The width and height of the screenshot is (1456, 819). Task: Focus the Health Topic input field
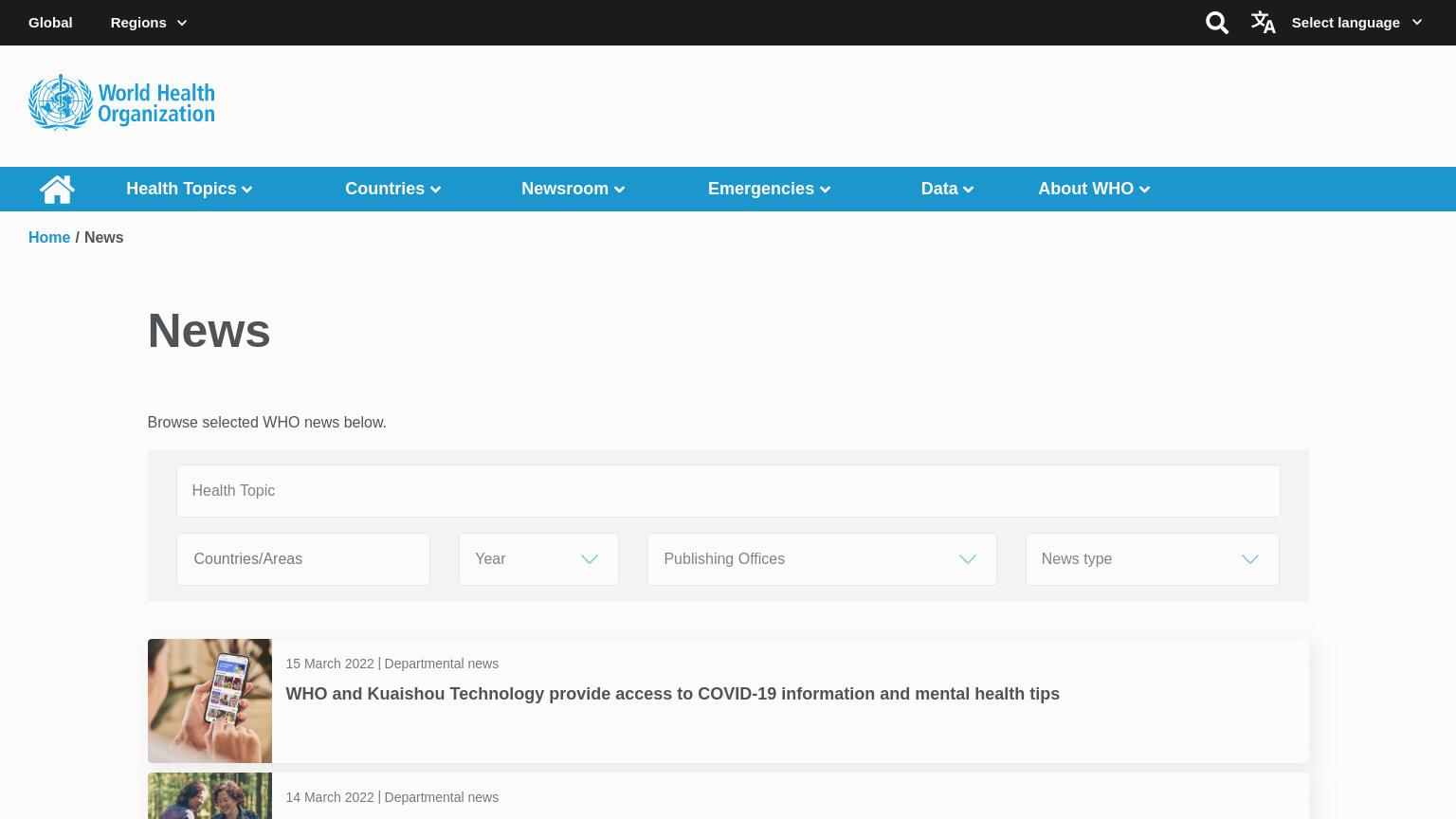[x=728, y=491]
